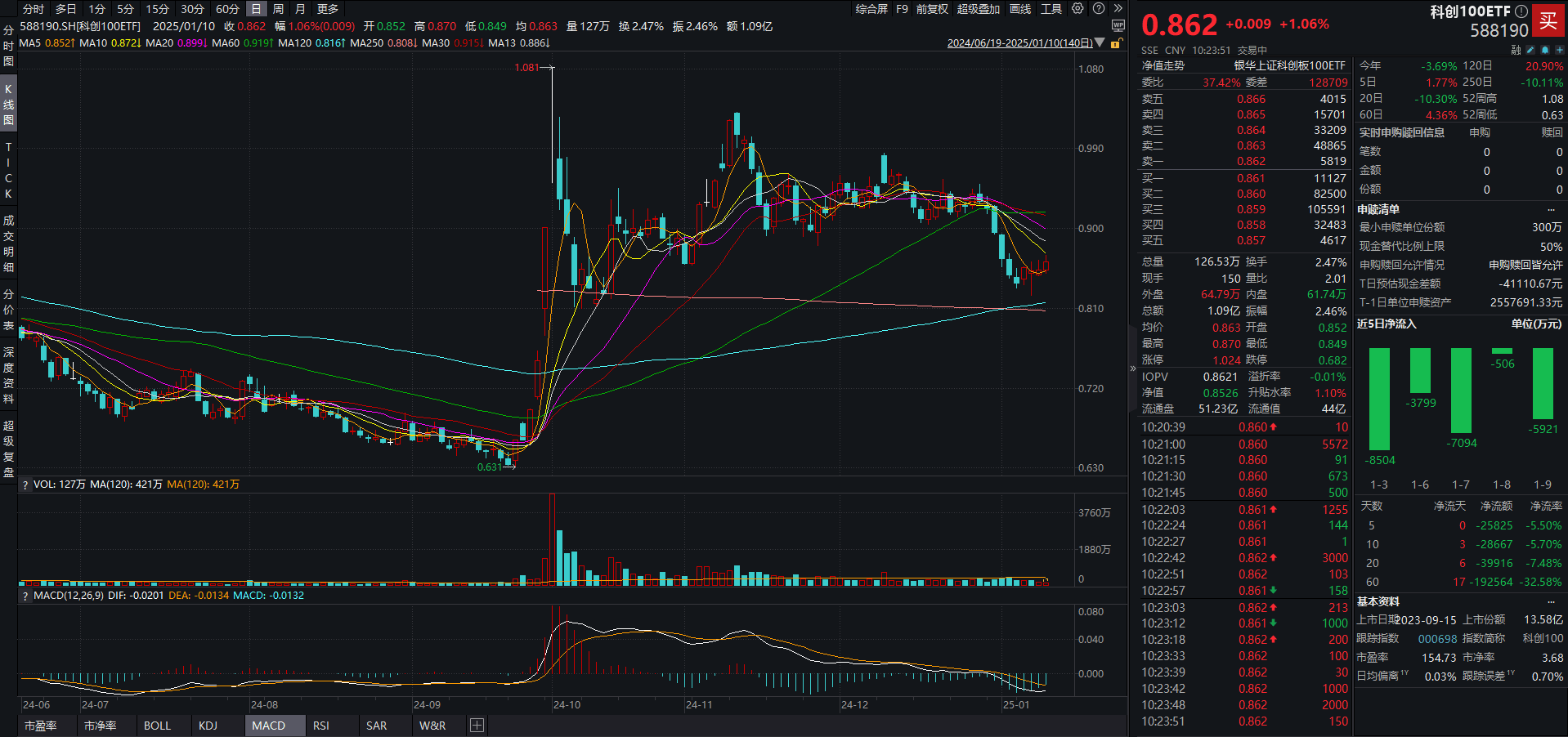Expand the date range dropdown arrow
The image size is (1568, 737).
coord(1100,40)
